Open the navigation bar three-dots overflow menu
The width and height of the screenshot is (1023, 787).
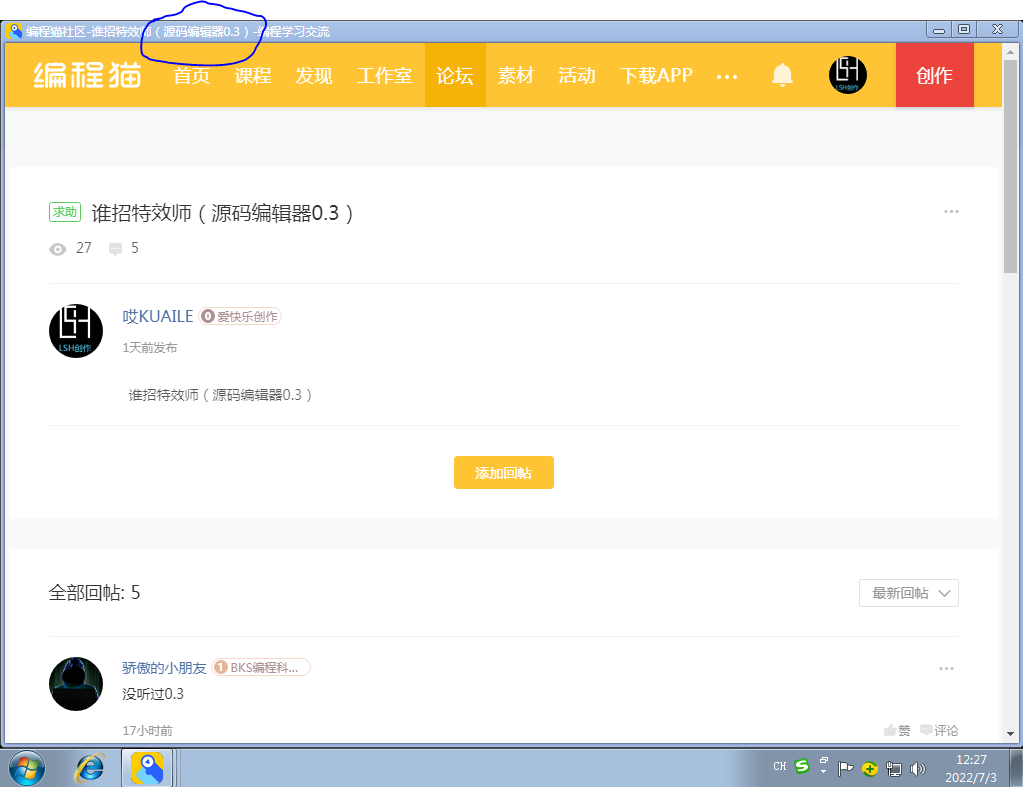pyautogui.click(x=727, y=76)
